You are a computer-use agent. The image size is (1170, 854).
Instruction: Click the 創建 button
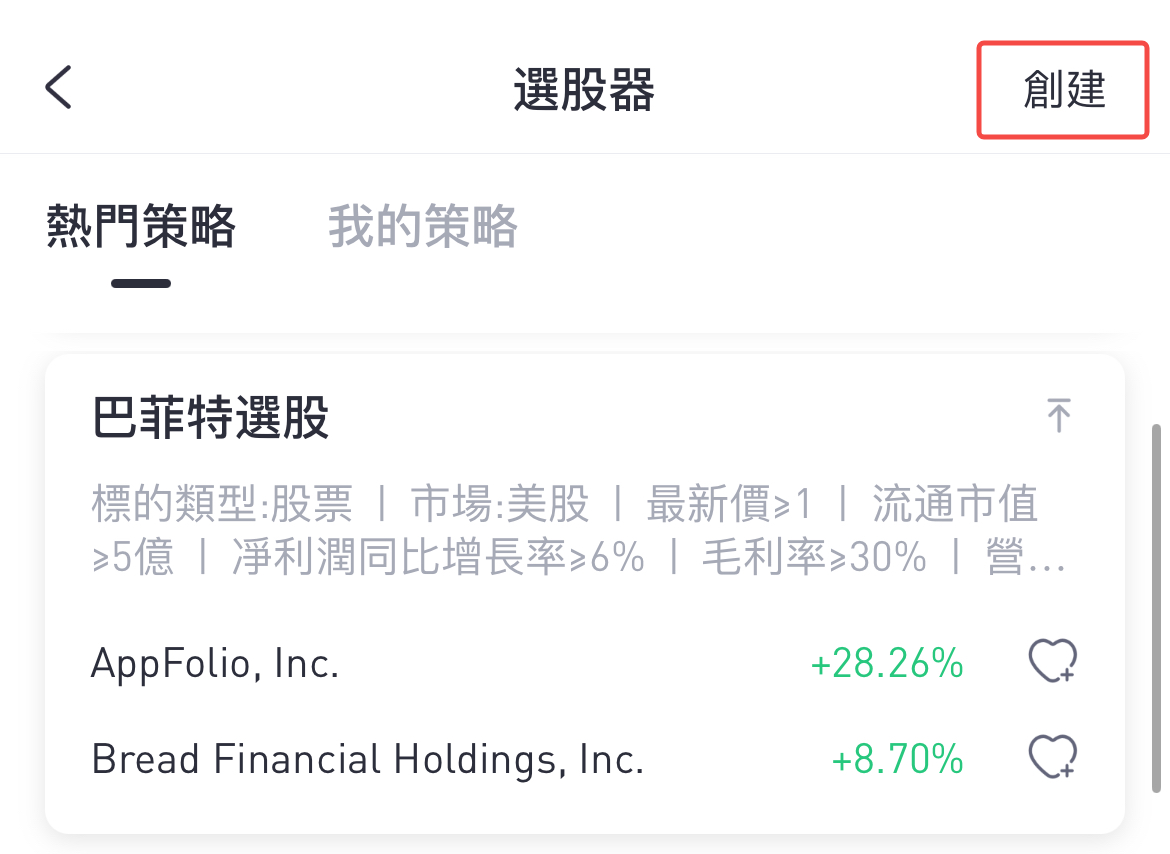1063,90
